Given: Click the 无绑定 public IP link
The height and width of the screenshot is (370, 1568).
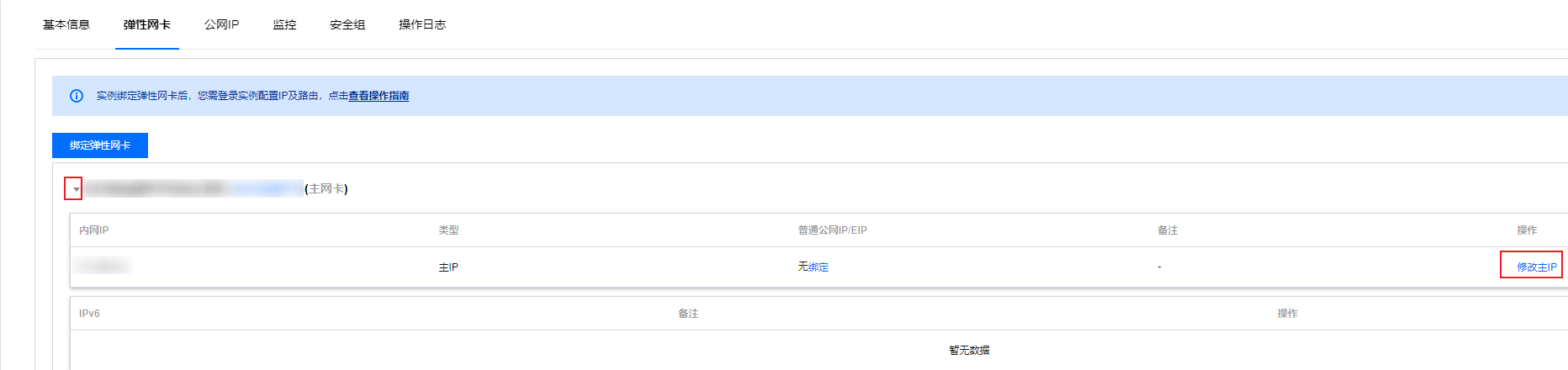Looking at the screenshot, I should point(813,267).
